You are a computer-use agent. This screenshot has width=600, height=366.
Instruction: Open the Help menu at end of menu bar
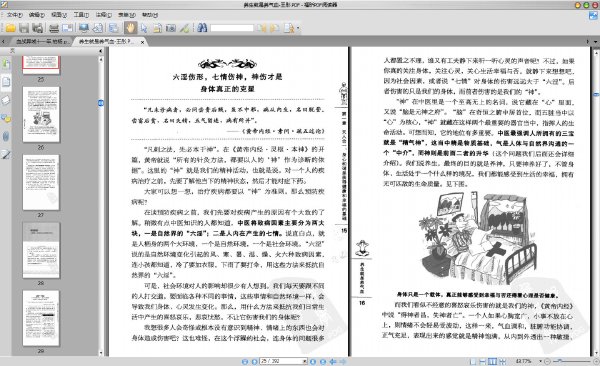pyautogui.click(x=150, y=15)
